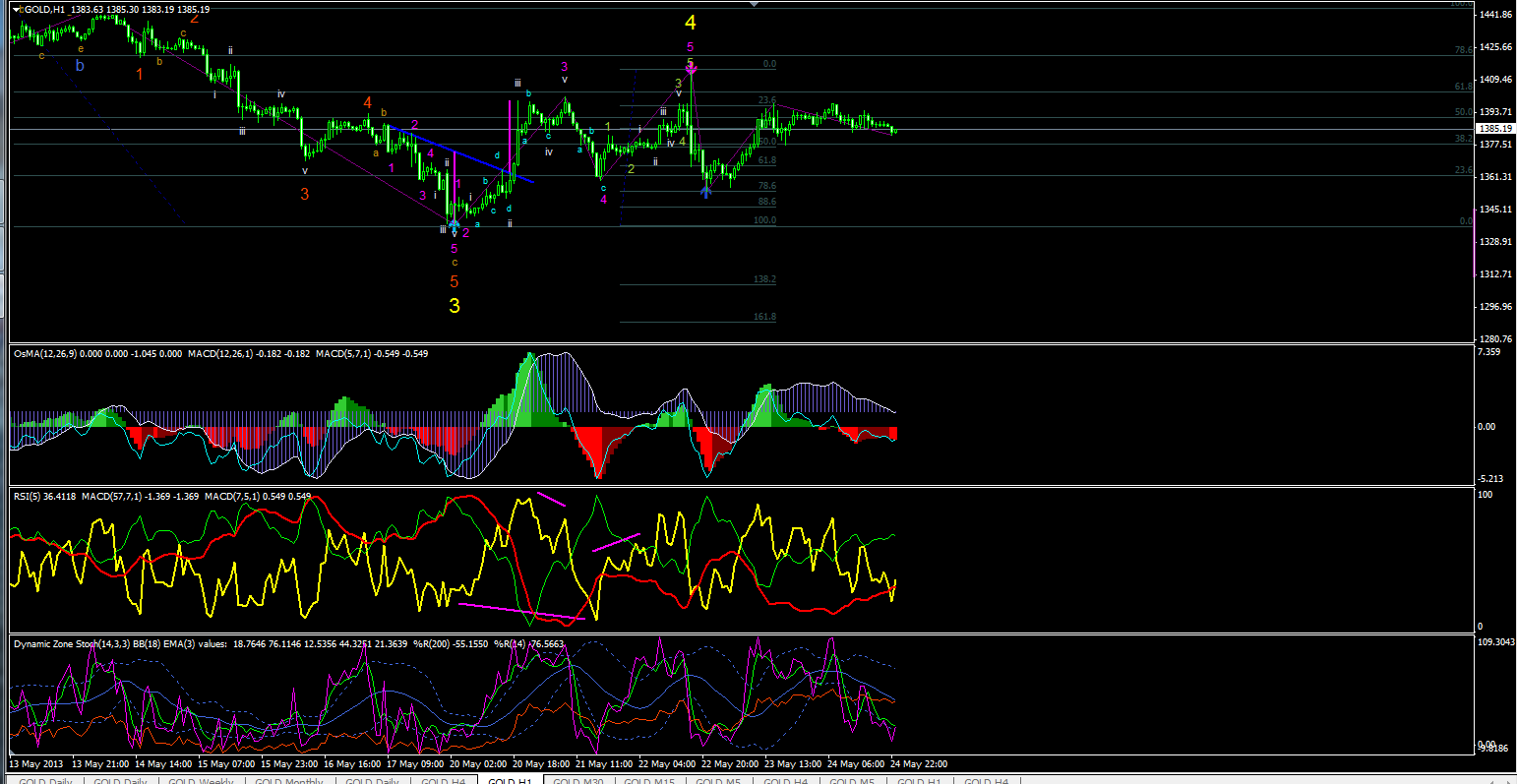Click the Dynamic Zone Stoch(14,3,3) label
Screen dimensions: 1517x784
coord(72,642)
